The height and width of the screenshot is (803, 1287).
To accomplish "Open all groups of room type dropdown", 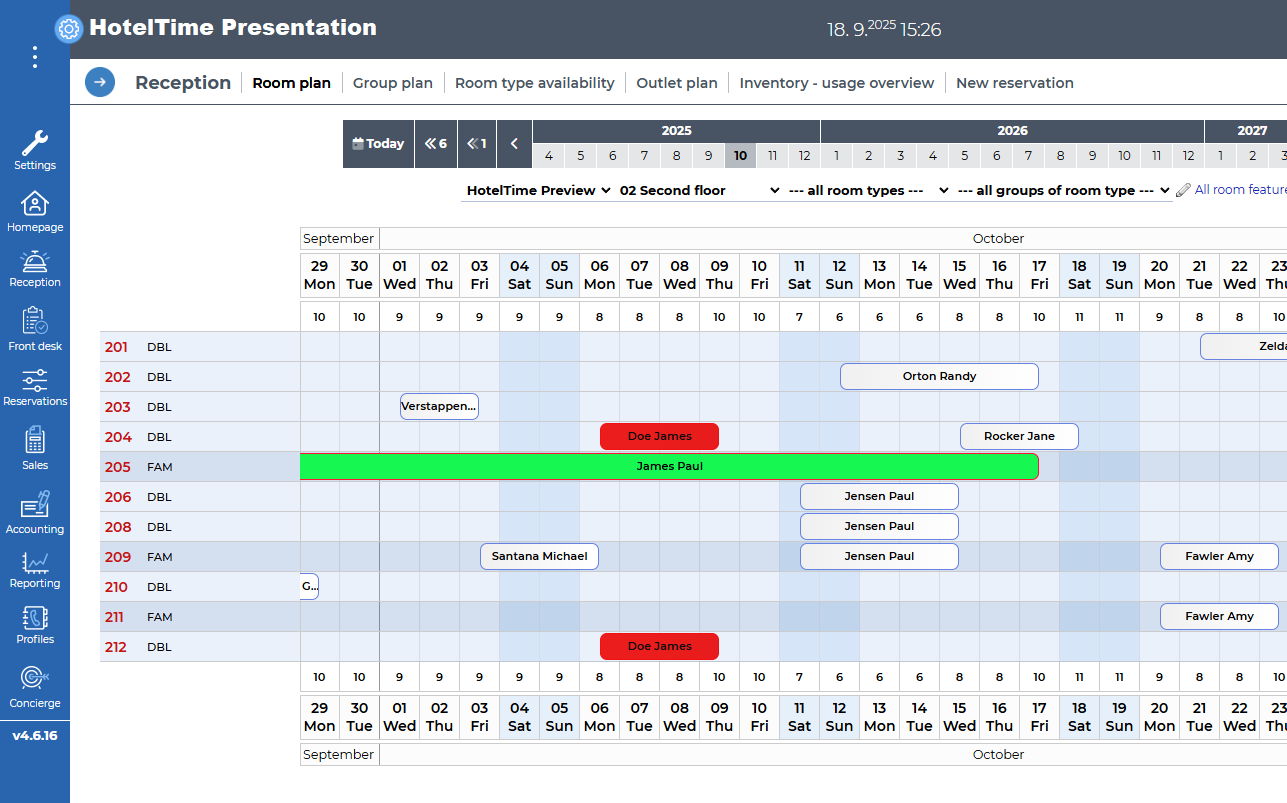I will pyautogui.click(x=1063, y=190).
